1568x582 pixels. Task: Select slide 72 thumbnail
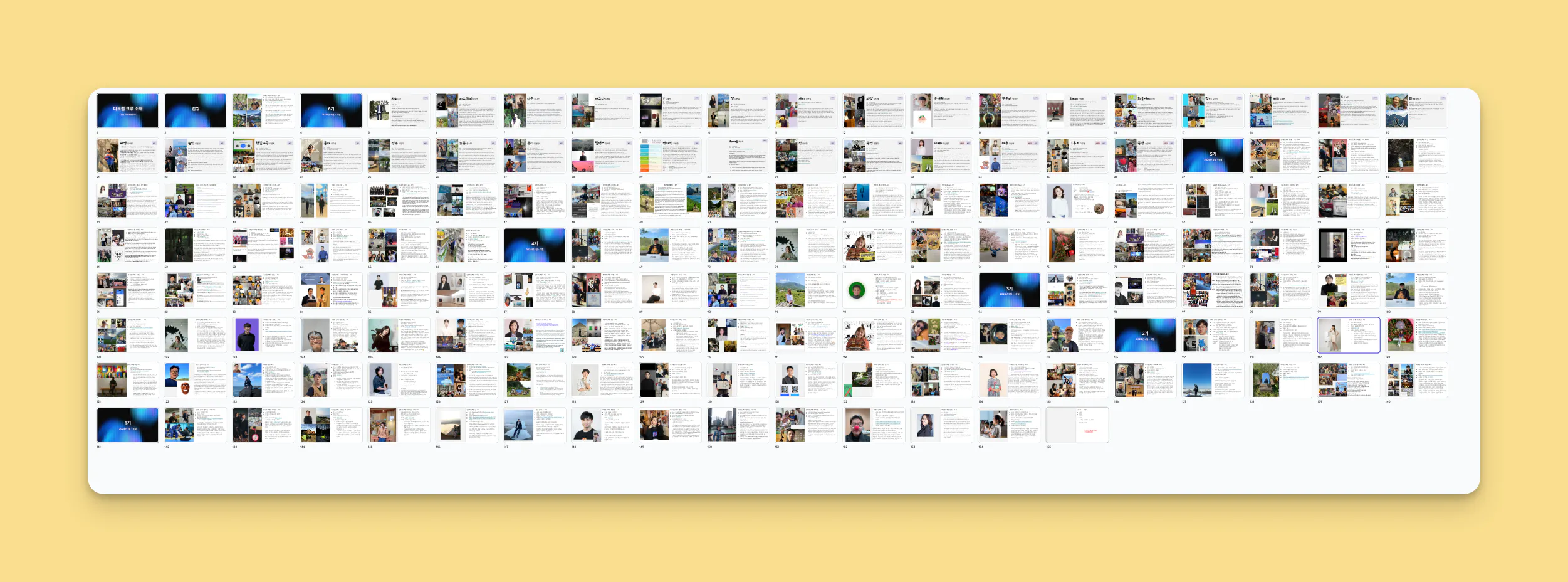[874, 245]
